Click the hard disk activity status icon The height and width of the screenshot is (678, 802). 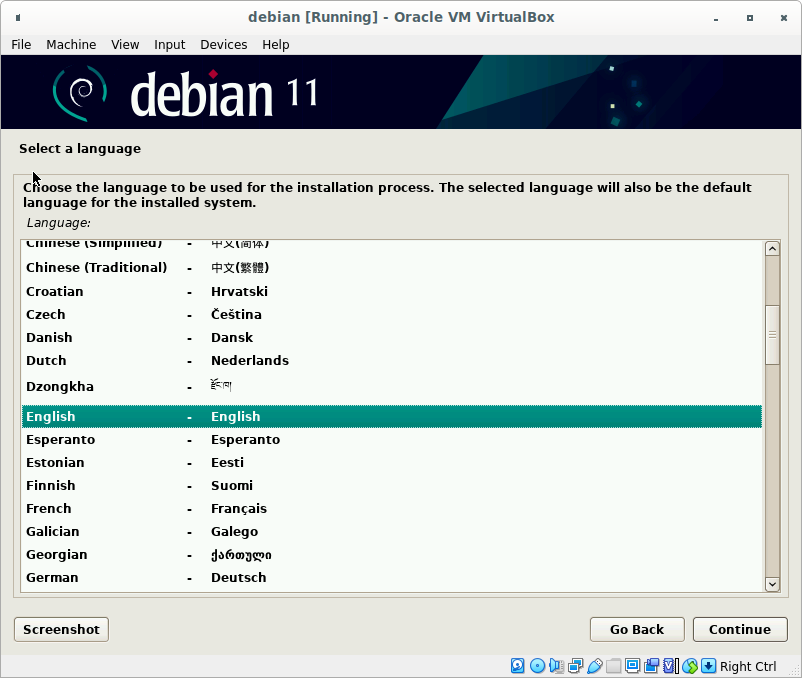[518, 666]
